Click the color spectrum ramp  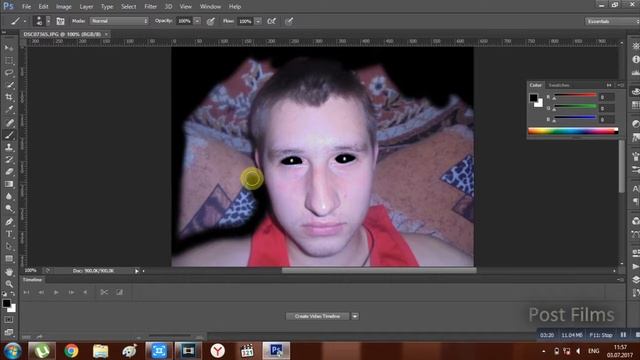[573, 131]
